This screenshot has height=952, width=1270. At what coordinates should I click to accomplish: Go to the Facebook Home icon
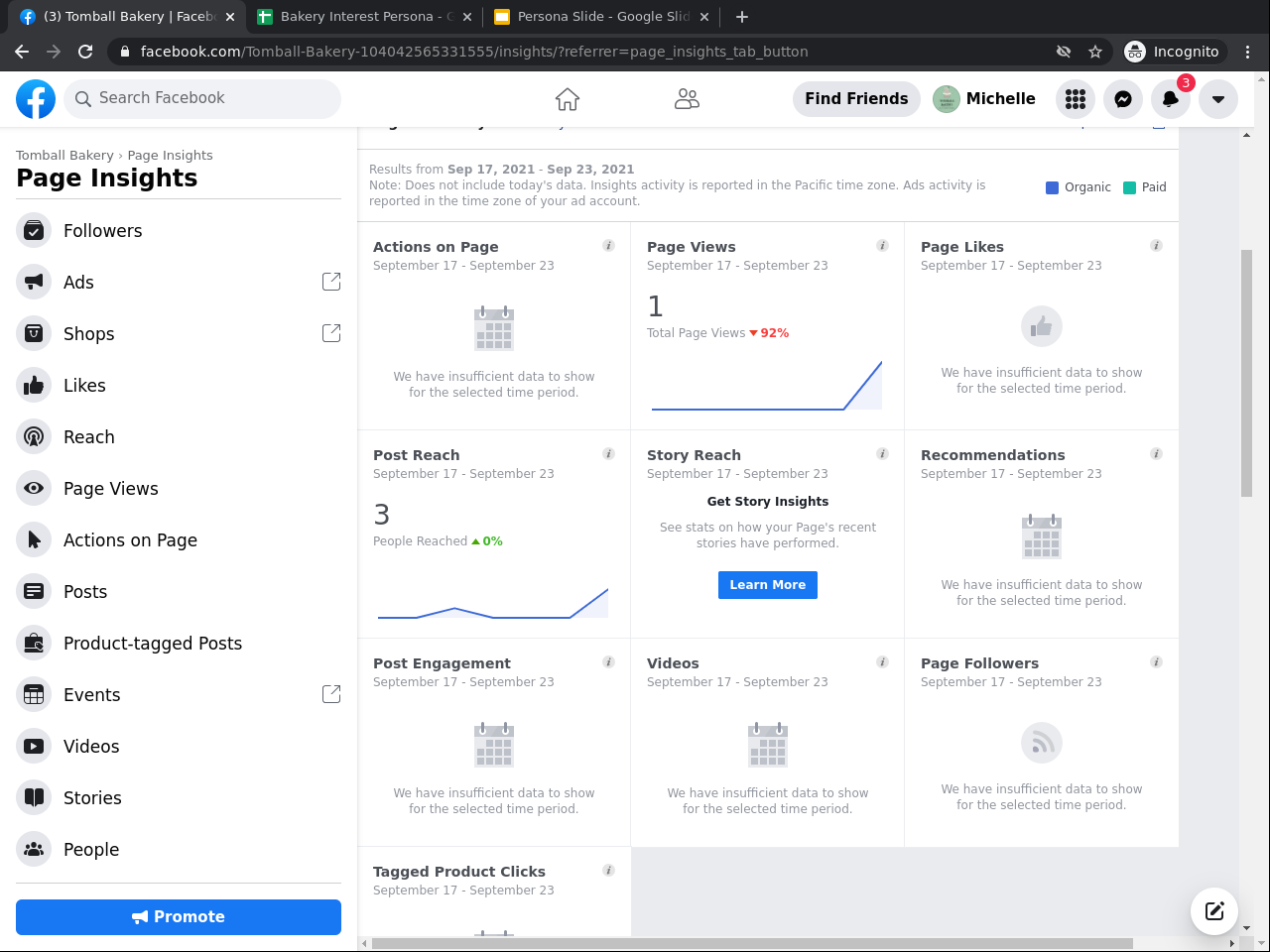coord(568,99)
